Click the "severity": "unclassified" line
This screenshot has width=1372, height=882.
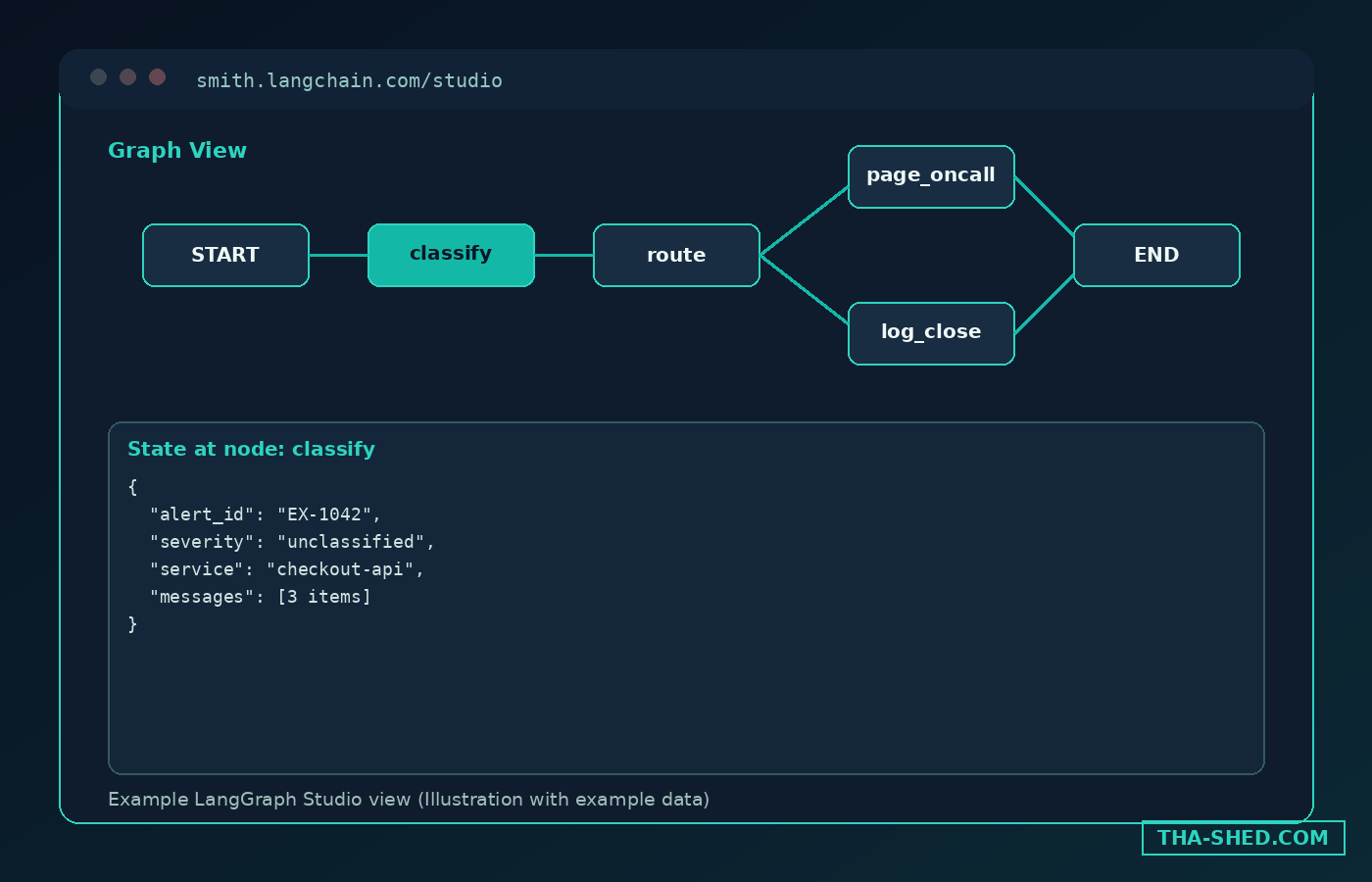pos(291,542)
